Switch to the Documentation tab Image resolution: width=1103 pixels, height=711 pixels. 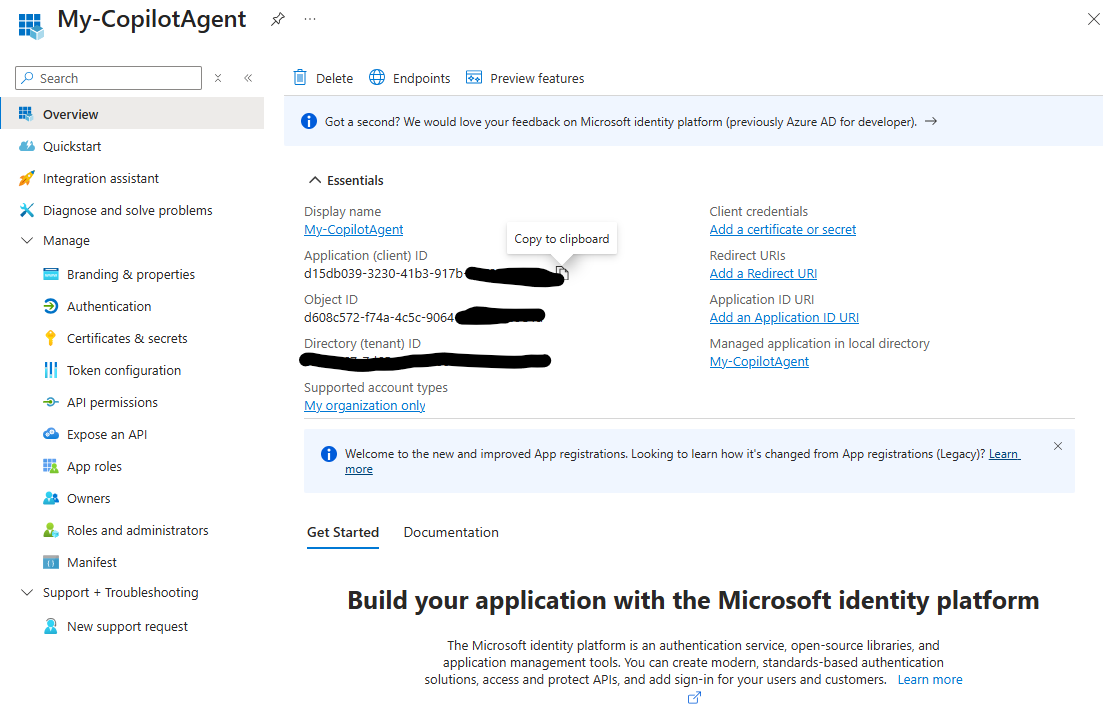click(x=451, y=532)
